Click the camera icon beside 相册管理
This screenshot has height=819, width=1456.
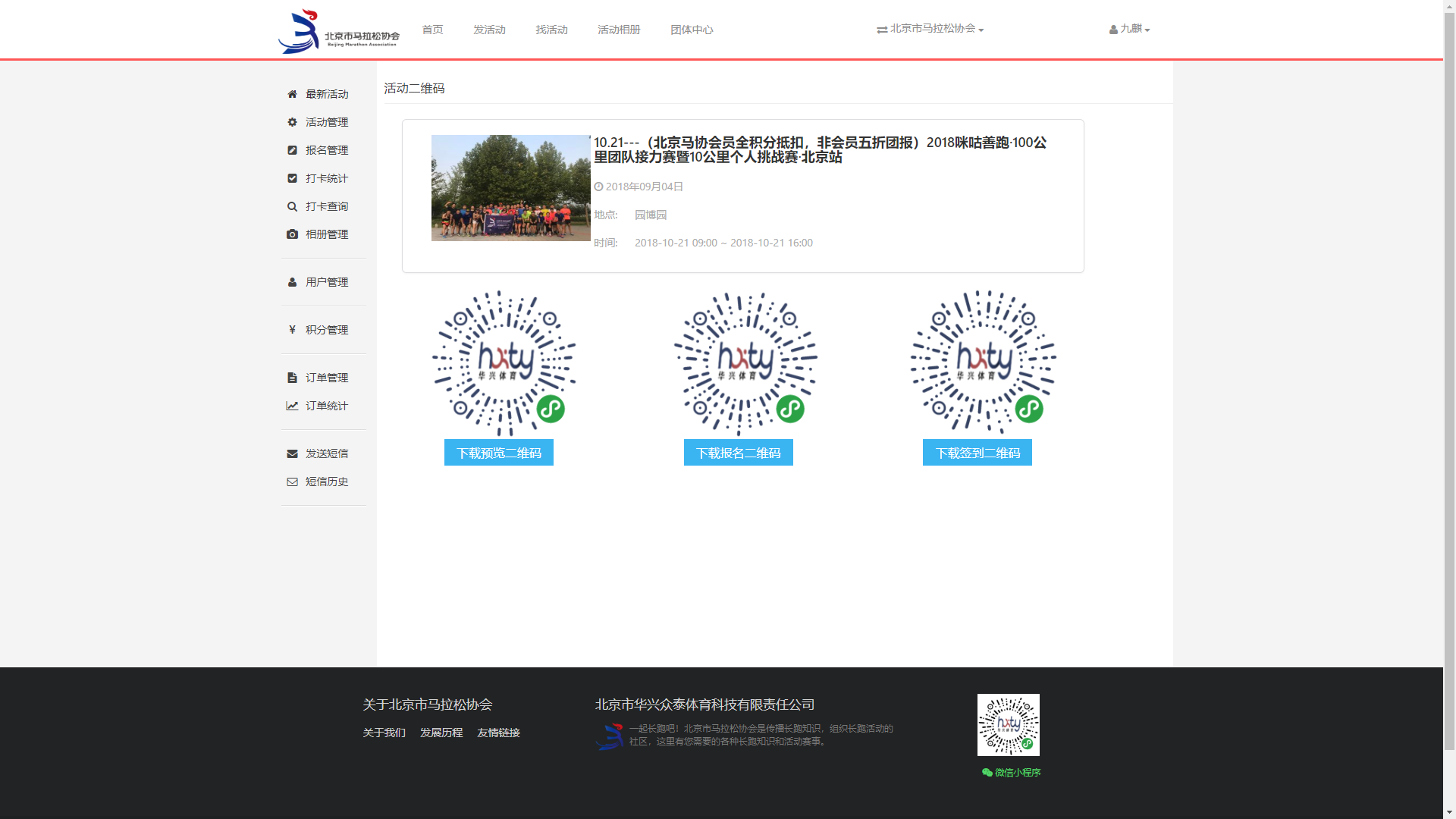click(292, 234)
